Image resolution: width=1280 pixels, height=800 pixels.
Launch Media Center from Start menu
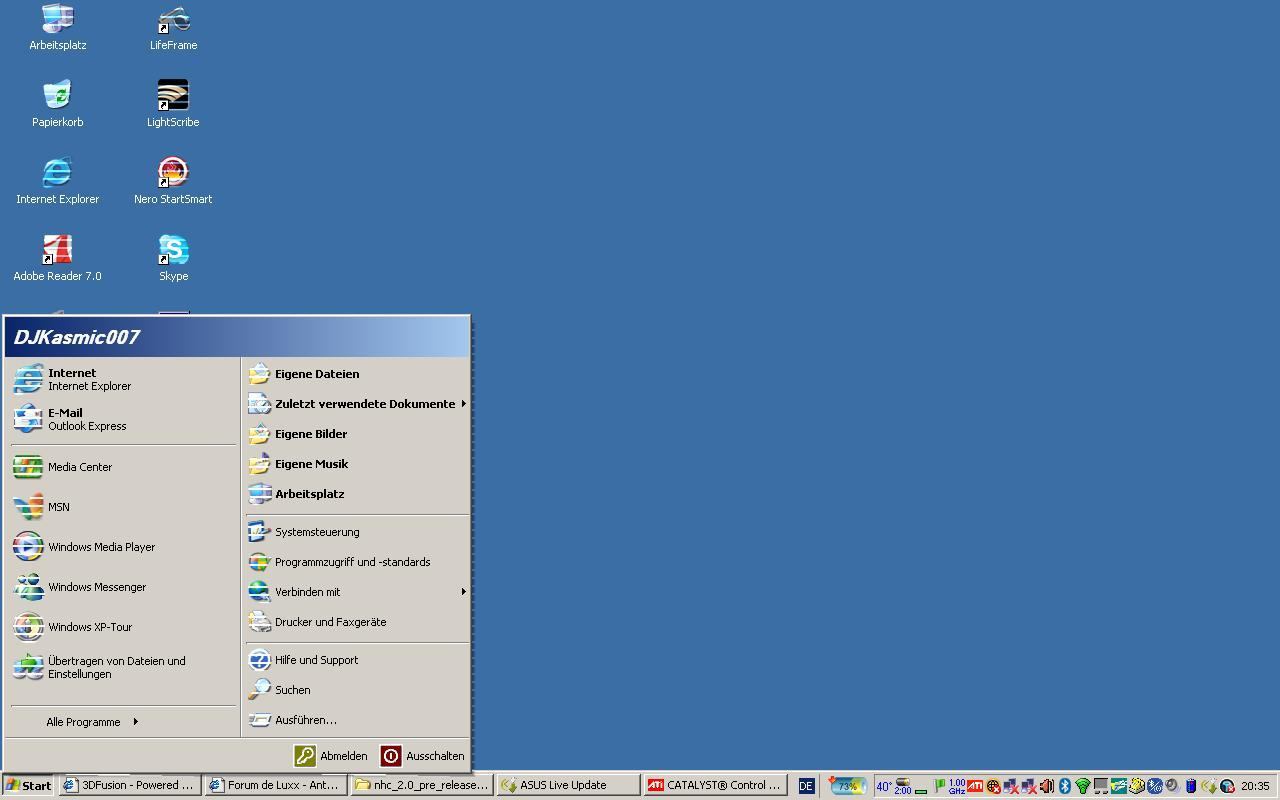point(123,467)
